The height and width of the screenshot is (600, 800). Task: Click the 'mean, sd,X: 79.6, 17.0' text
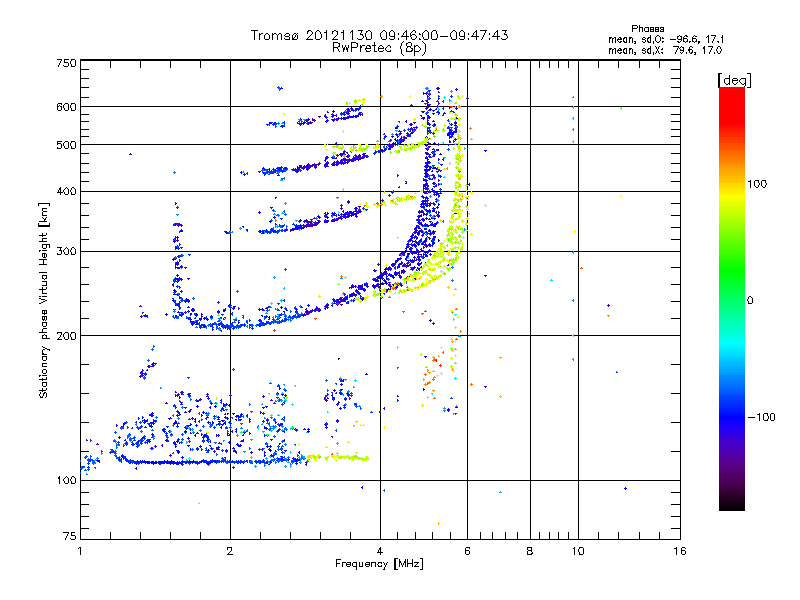tap(665, 50)
